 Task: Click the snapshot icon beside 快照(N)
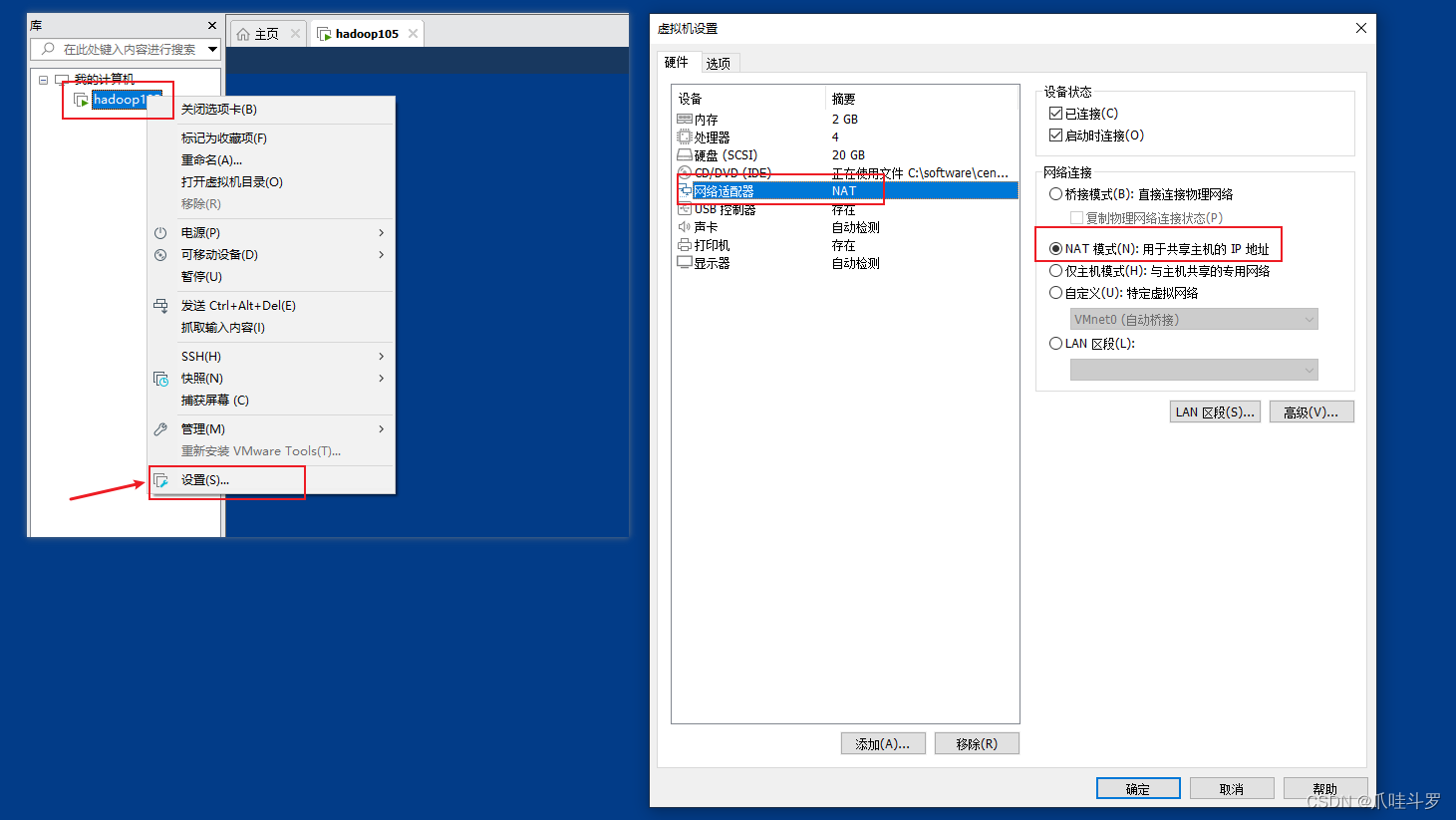click(x=160, y=379)
